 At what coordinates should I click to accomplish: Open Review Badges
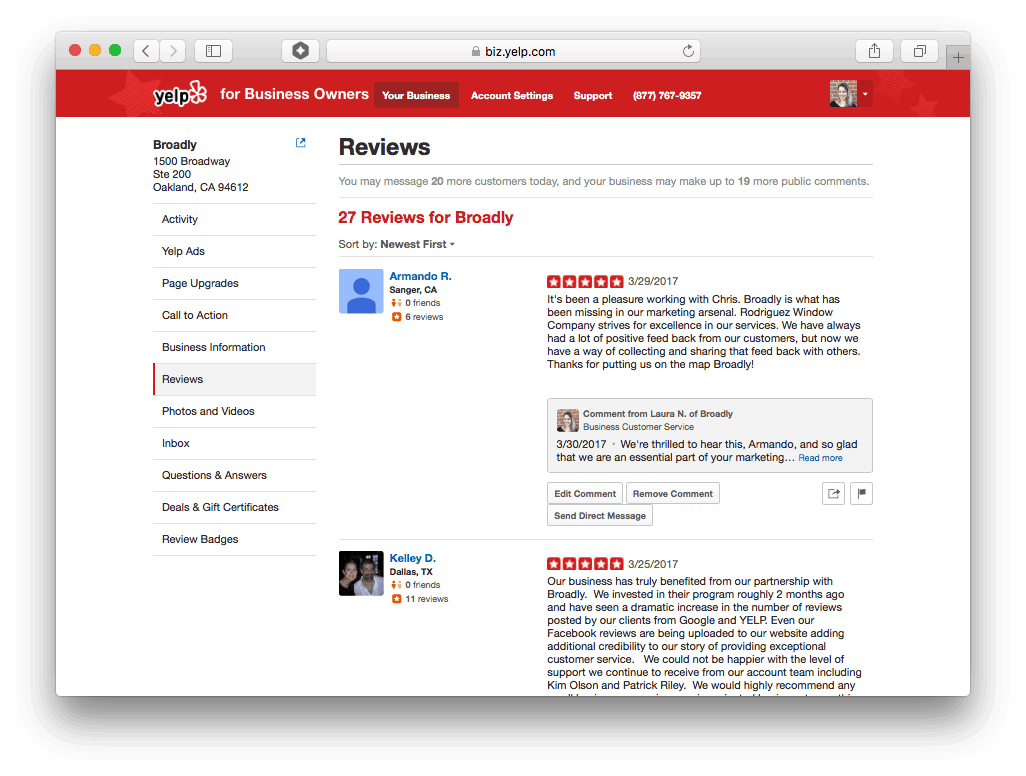234,540
